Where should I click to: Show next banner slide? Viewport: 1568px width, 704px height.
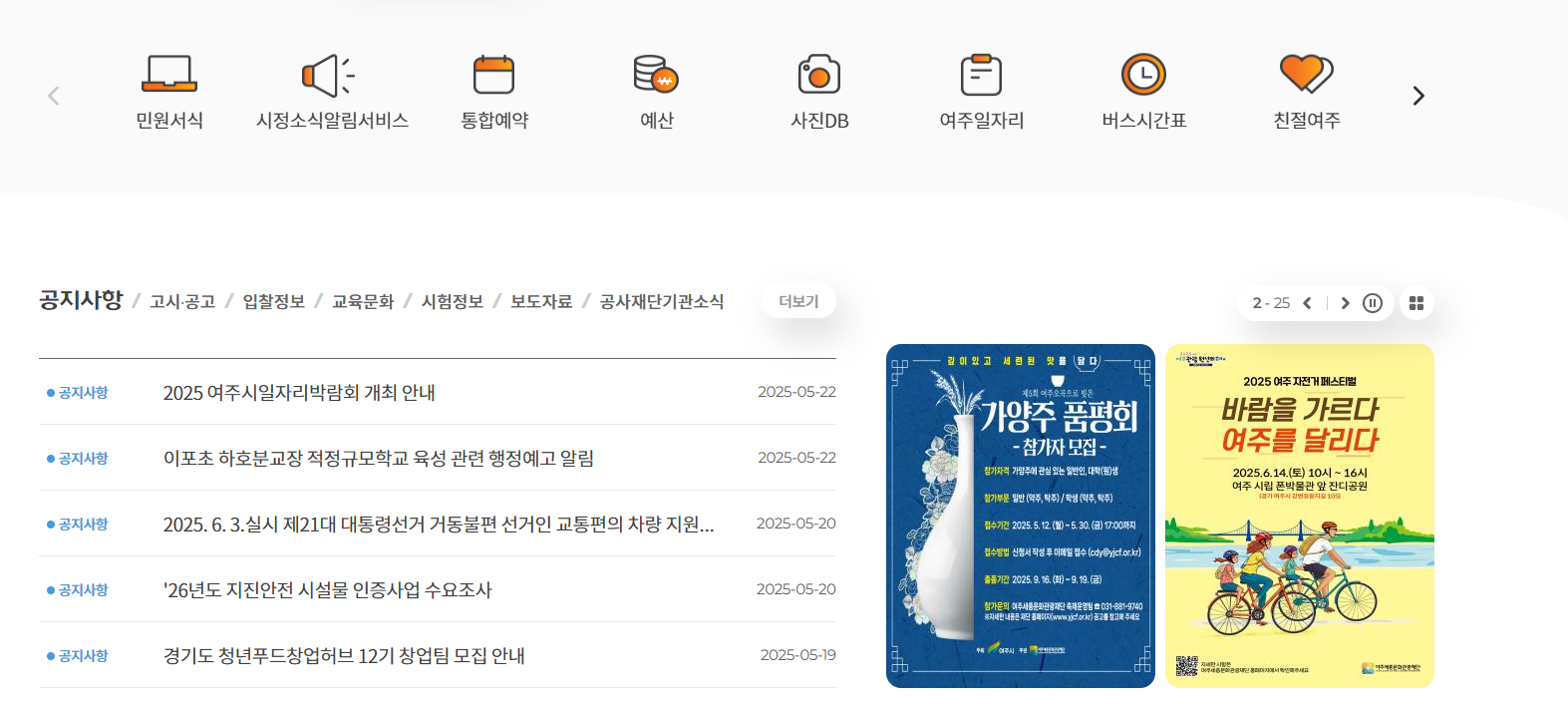(x=1345, y=303)
